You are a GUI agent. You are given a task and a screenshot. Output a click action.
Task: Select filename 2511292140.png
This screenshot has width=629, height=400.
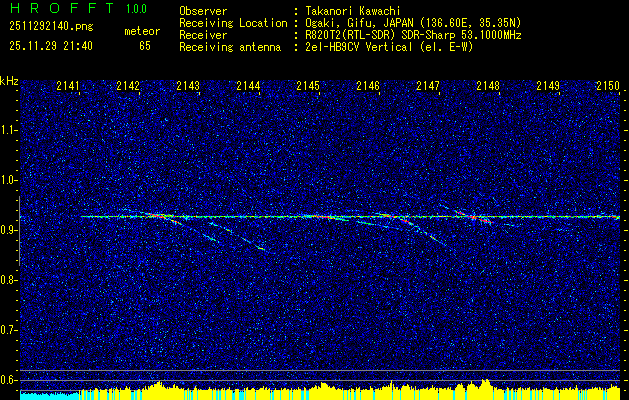point(51,26)
